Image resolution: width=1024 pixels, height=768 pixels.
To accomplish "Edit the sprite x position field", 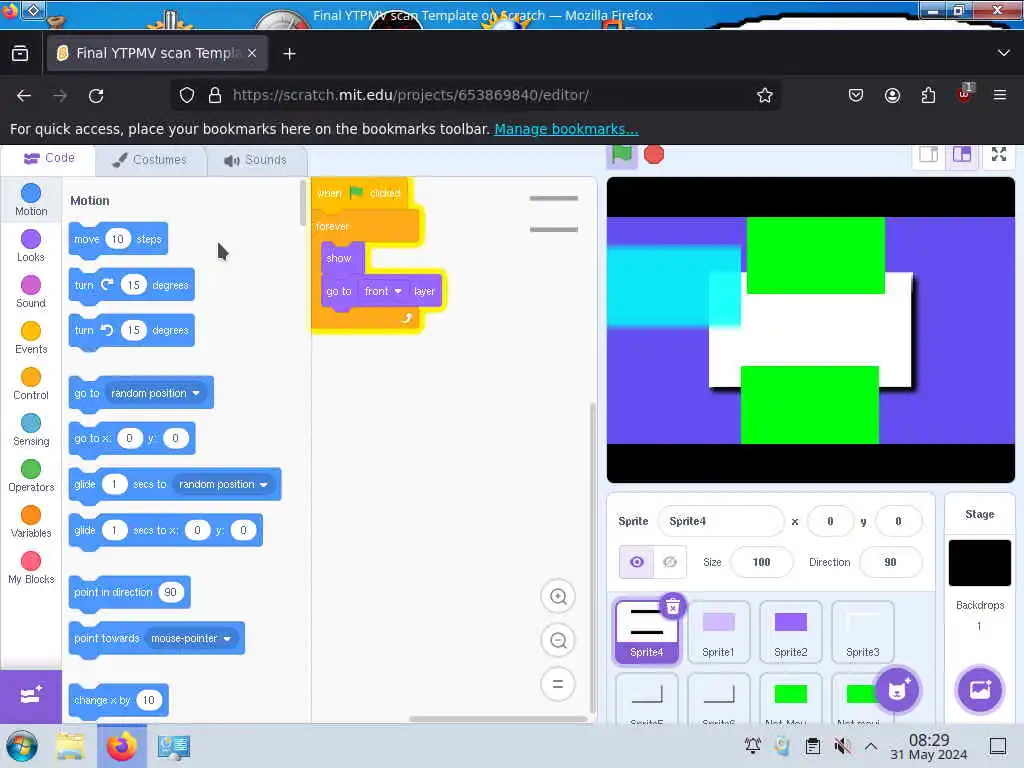I will pos(830,521).
